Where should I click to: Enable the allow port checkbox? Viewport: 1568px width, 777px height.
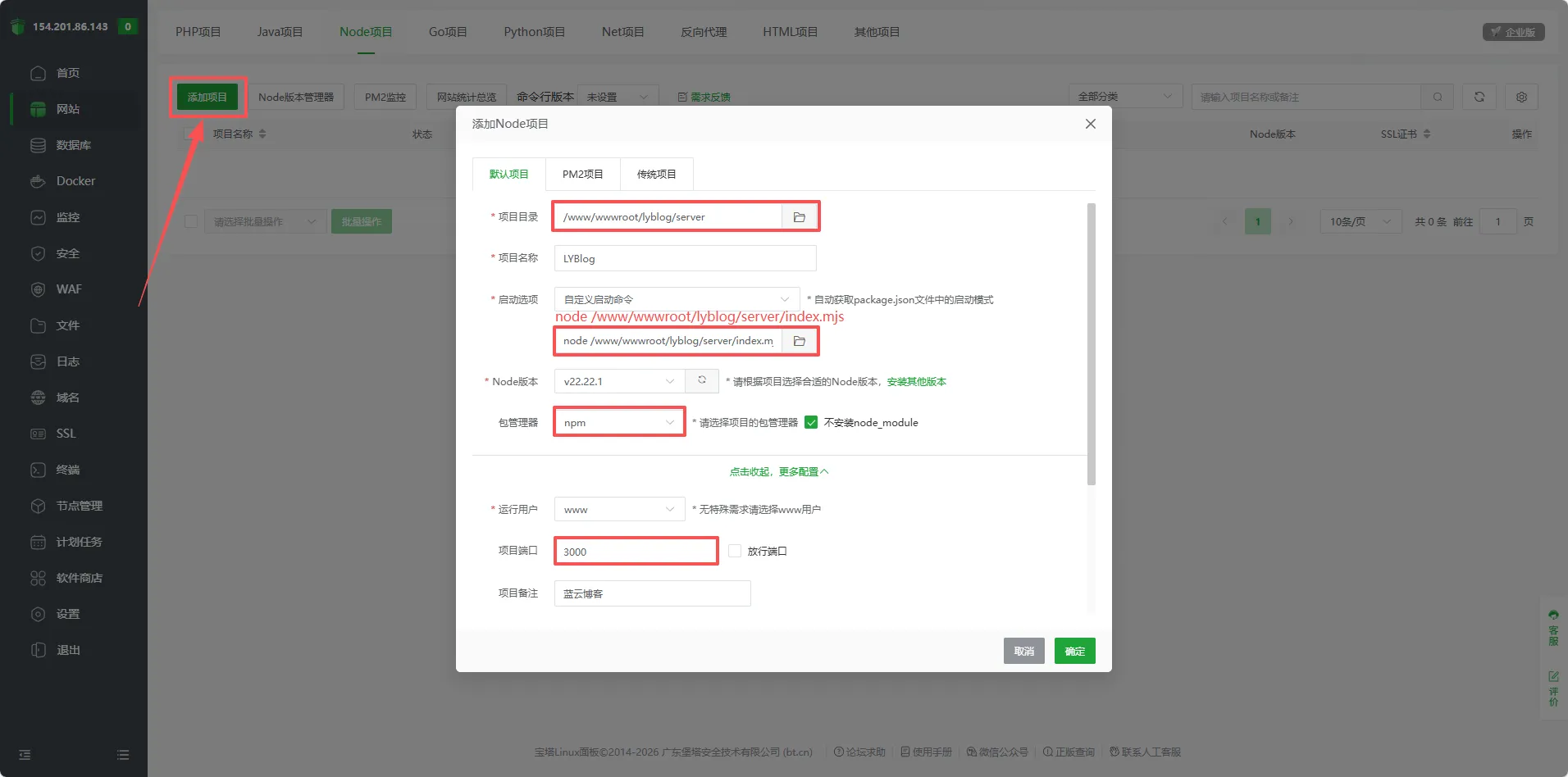pyautogui.click(x=735, y=551)
